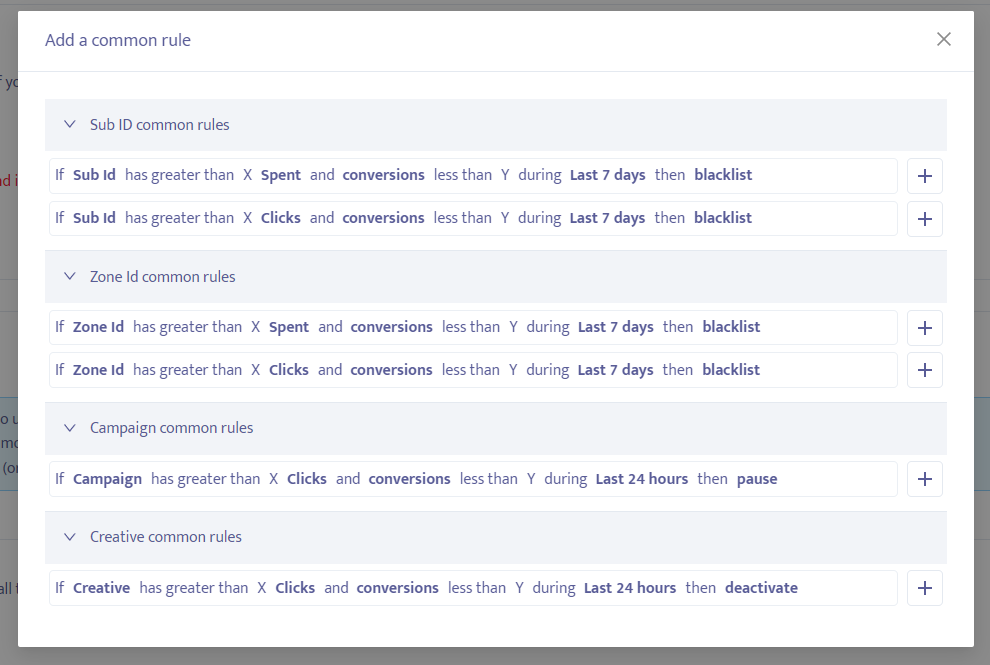Add the Zone Id Clicks blacklist rule

924,369
